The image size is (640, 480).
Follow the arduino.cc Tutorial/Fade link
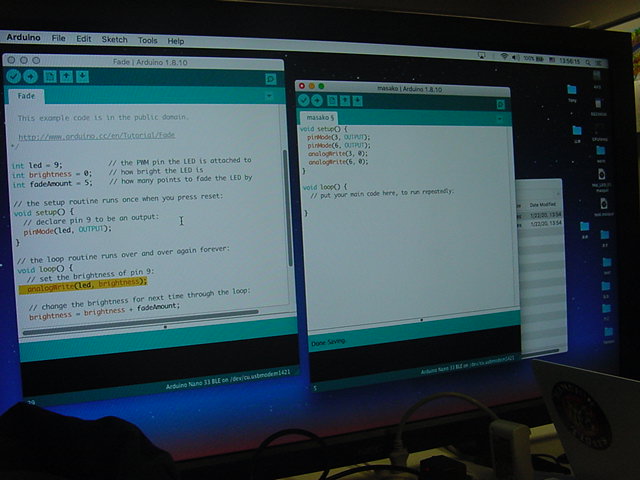pos(97,136)
